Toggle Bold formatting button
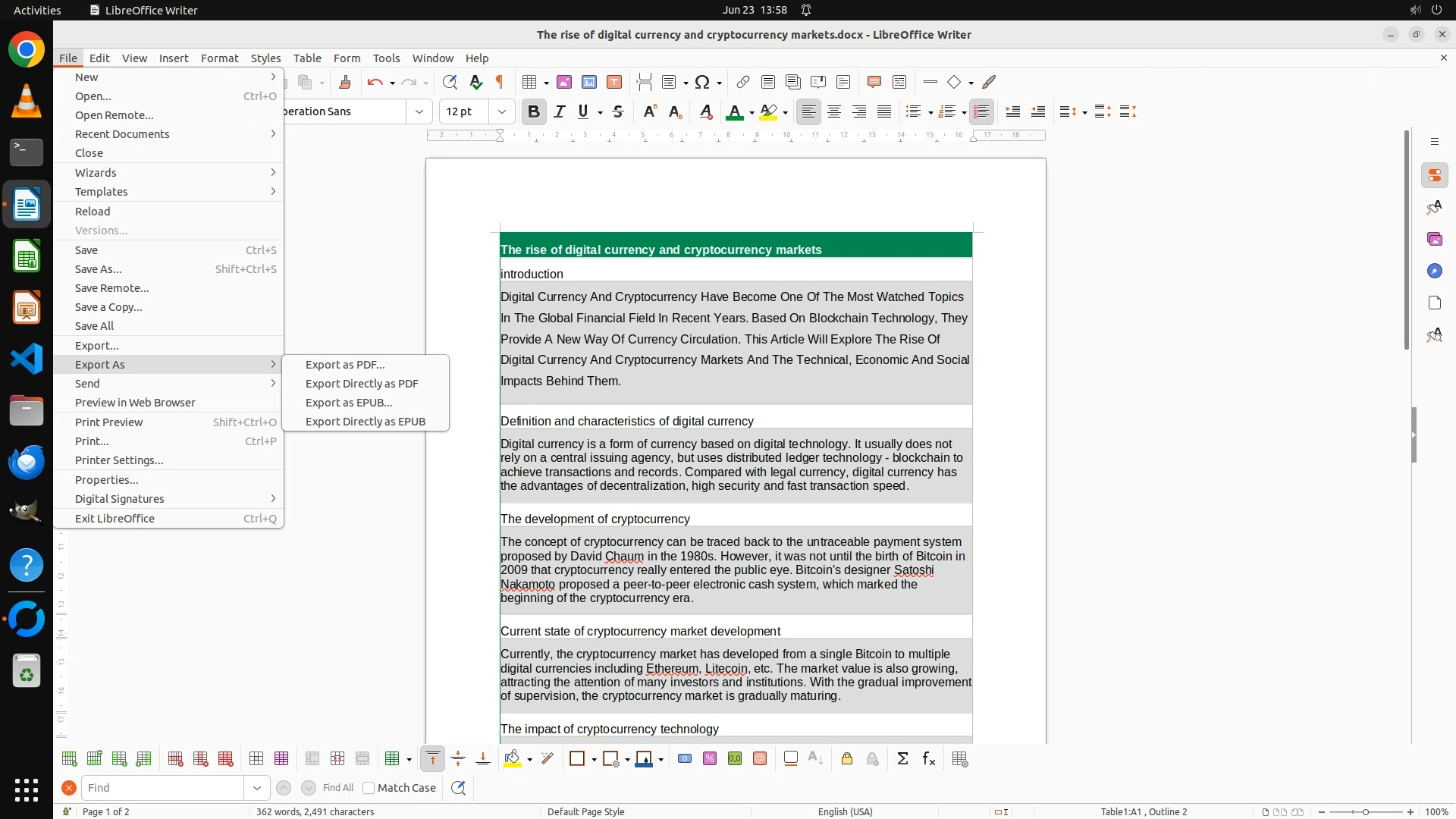 click(534, 111)
